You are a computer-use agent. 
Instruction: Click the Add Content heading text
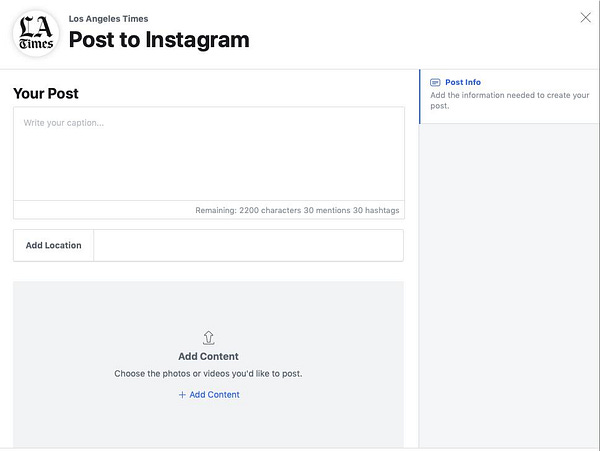208,357
